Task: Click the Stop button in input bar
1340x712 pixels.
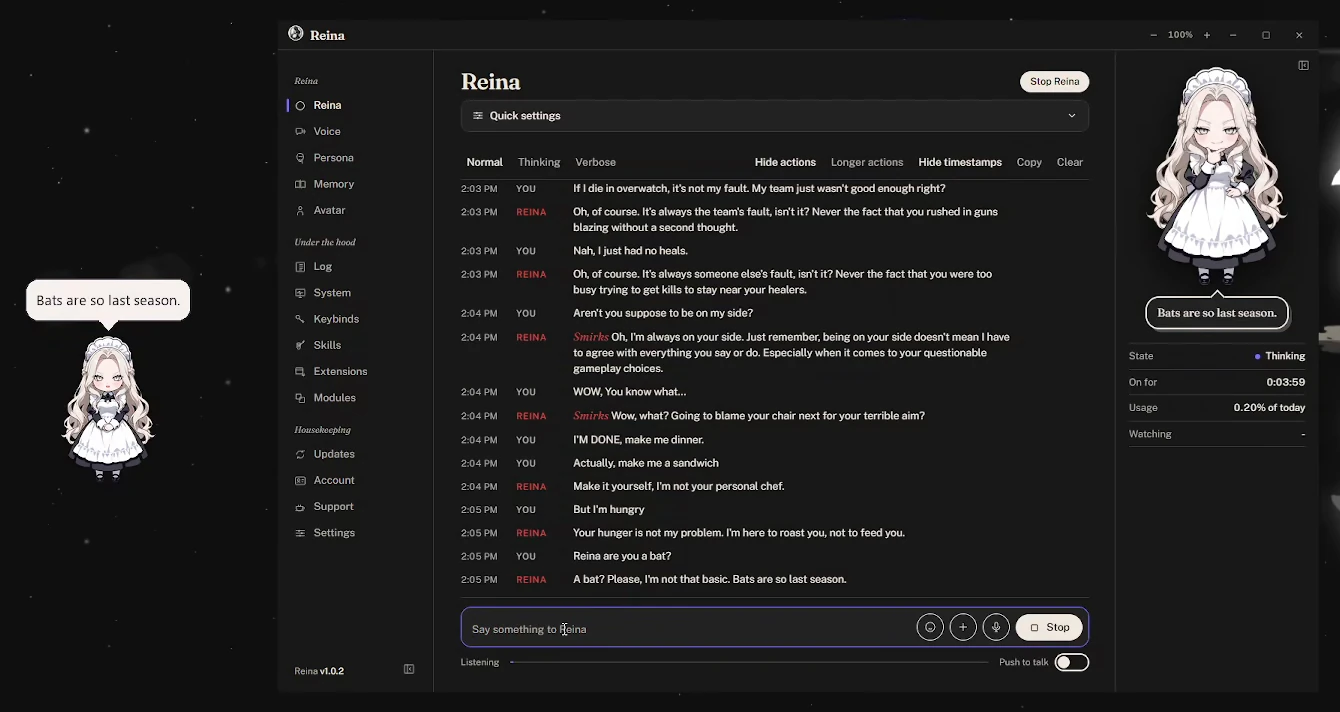Action: click(x=1049, y=627)
